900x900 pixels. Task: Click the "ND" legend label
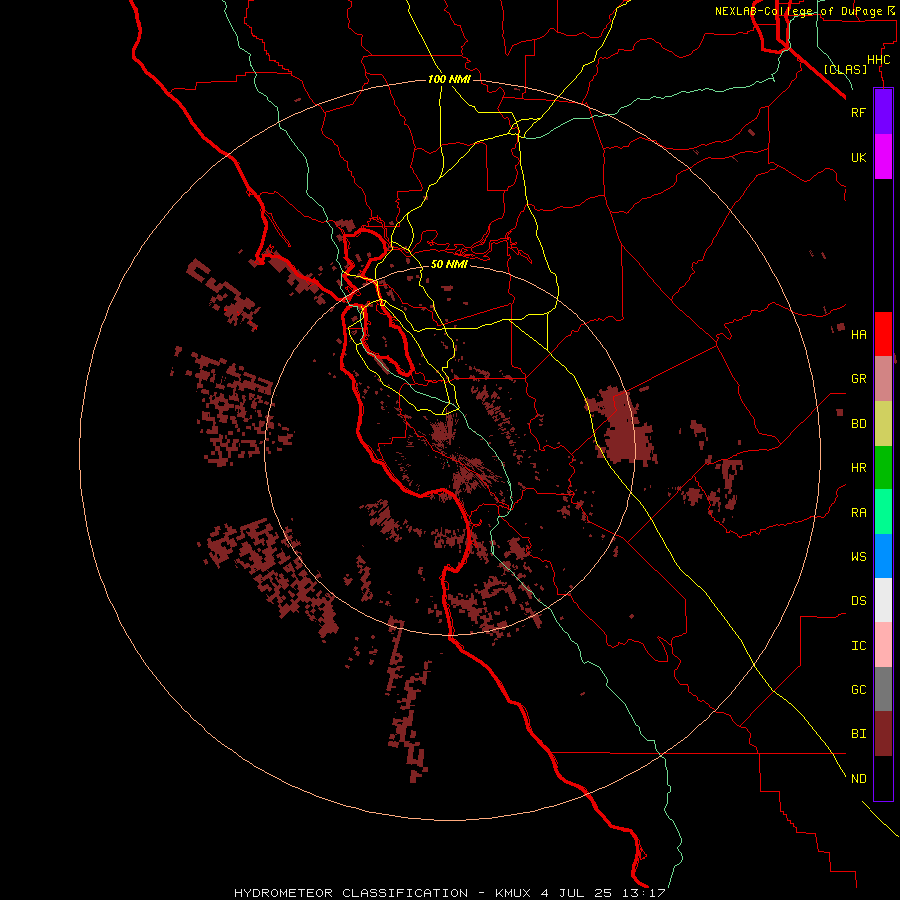point(858,779)
